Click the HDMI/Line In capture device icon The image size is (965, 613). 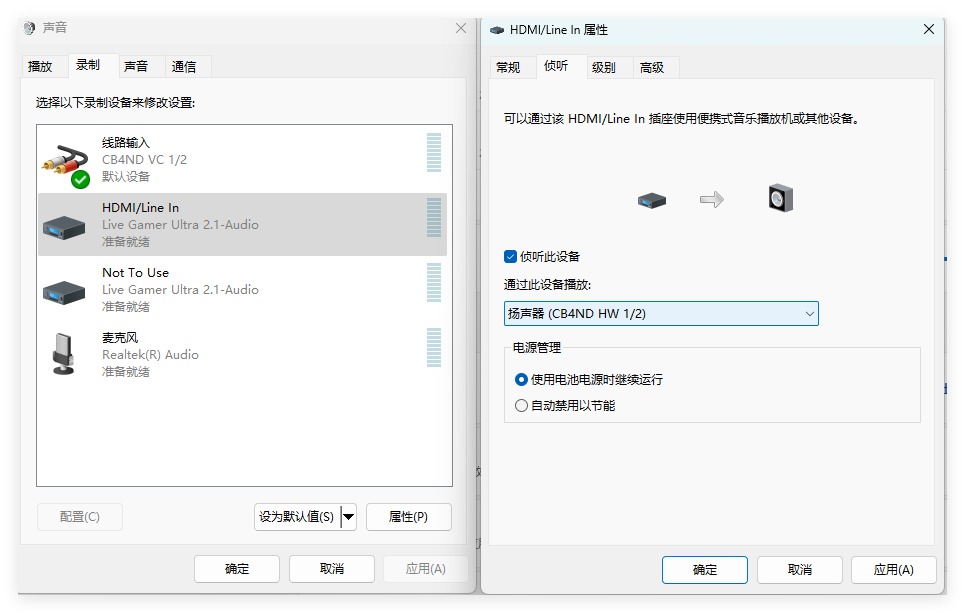click(x=64, y=228)
